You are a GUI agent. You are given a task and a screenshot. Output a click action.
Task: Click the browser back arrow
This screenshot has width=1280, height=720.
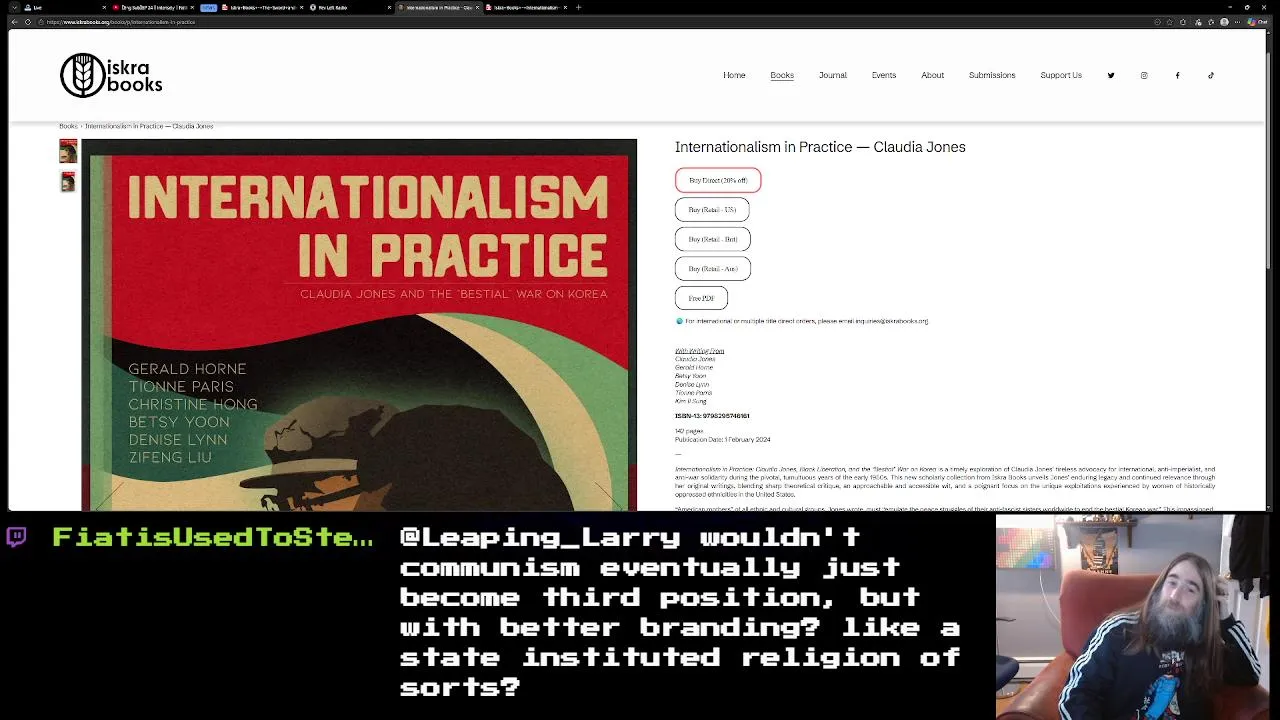coord(16,22)
